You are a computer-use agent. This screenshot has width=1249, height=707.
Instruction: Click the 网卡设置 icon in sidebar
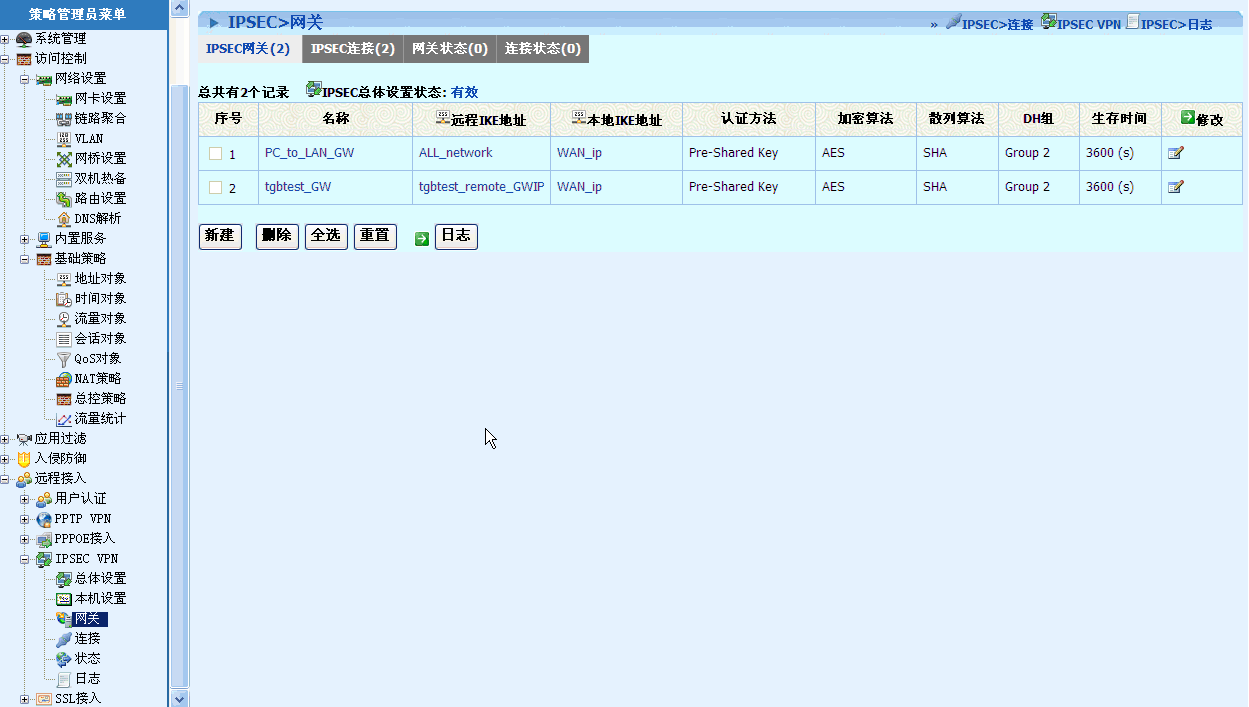tap(64, 99)
